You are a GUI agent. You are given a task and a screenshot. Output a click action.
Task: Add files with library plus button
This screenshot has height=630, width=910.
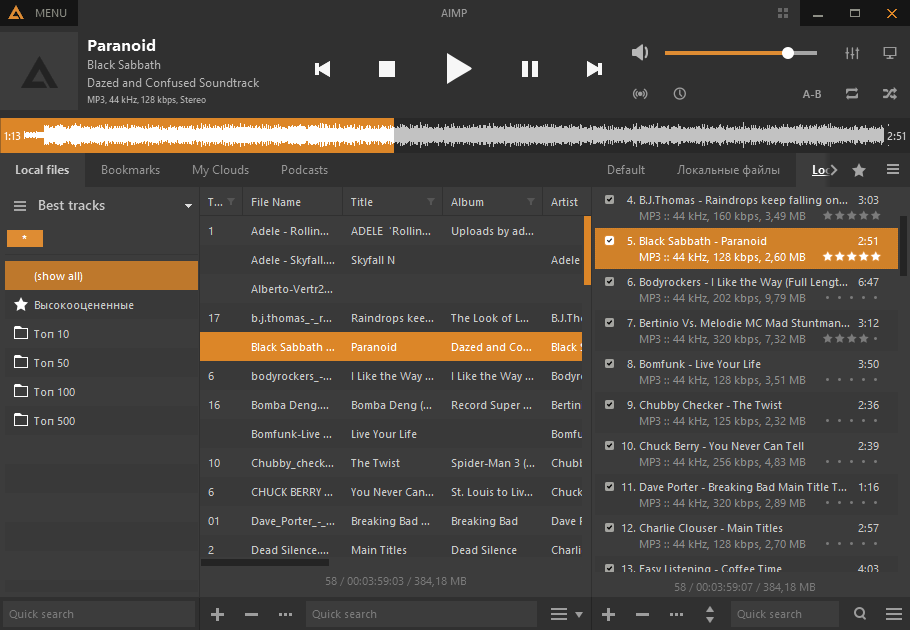217,614
